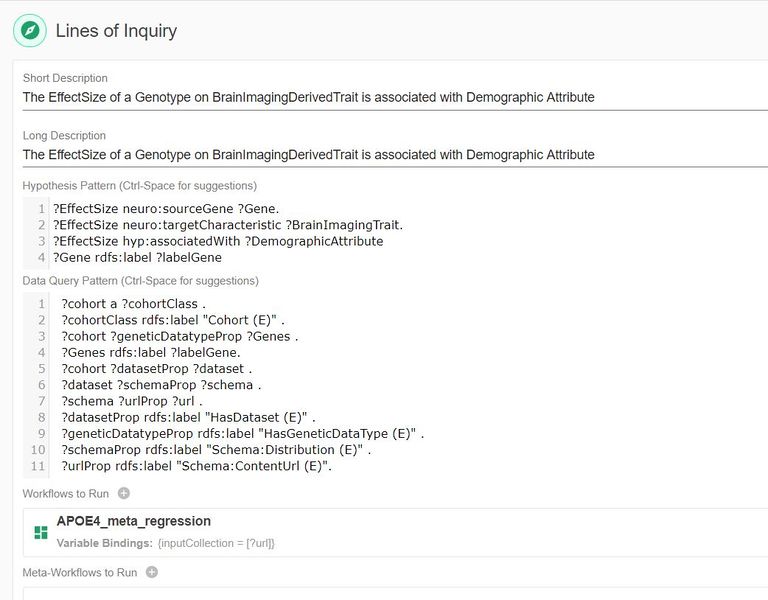Click the green workflow grid icon
The height and width of the screenshot is (600, 768).
click(41, 532)
